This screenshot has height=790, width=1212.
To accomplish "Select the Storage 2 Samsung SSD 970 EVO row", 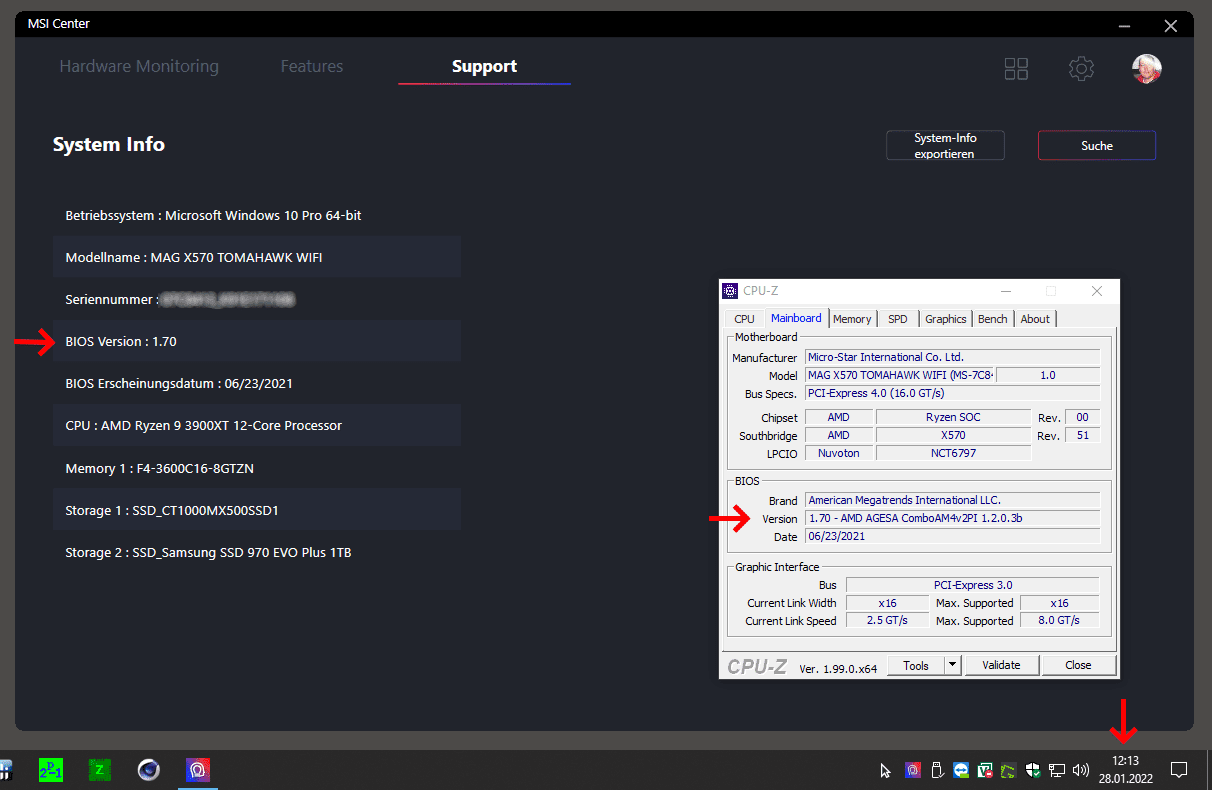I will click(257, 552).
